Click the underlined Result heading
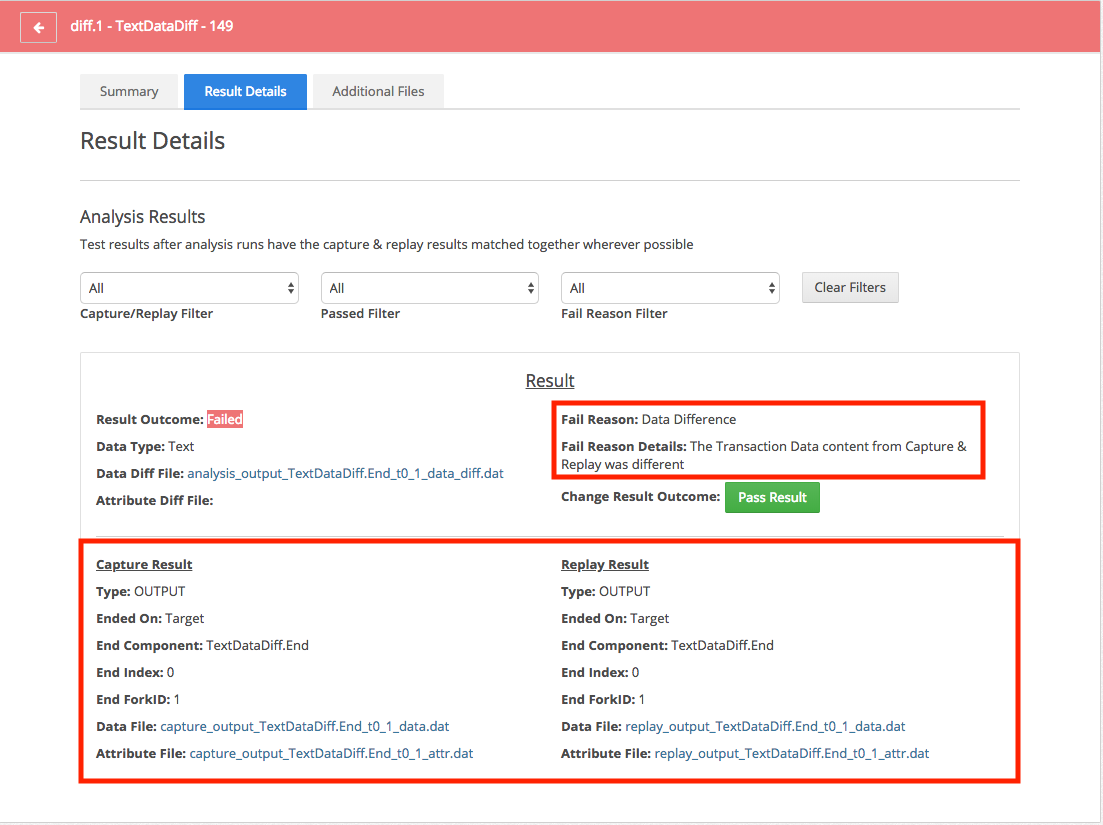The height and width of the screenshot is (825, 1103). pyautogui.click(x=550, y=380)
